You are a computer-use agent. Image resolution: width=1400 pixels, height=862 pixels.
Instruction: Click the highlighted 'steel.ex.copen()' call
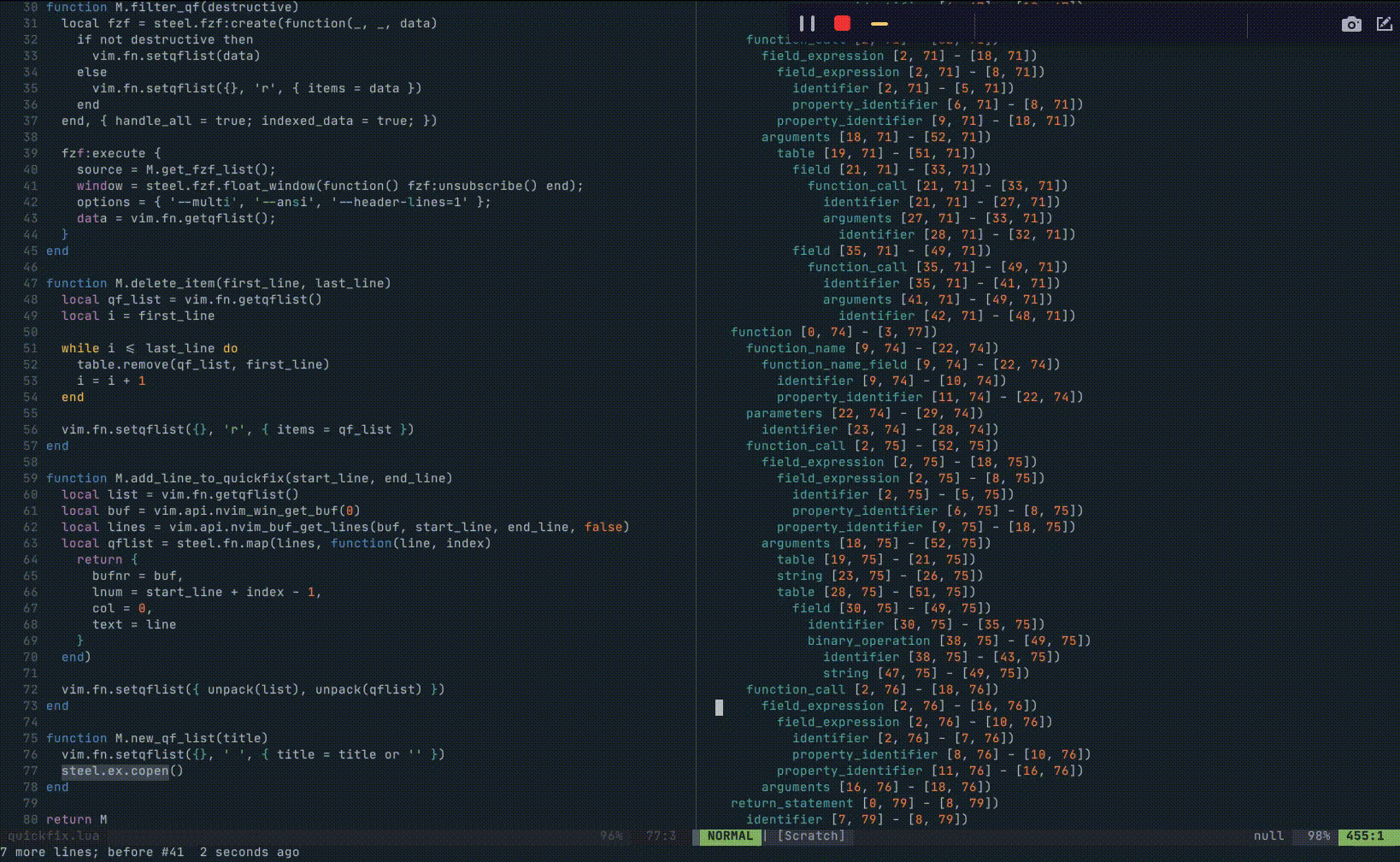coord(122,770)
